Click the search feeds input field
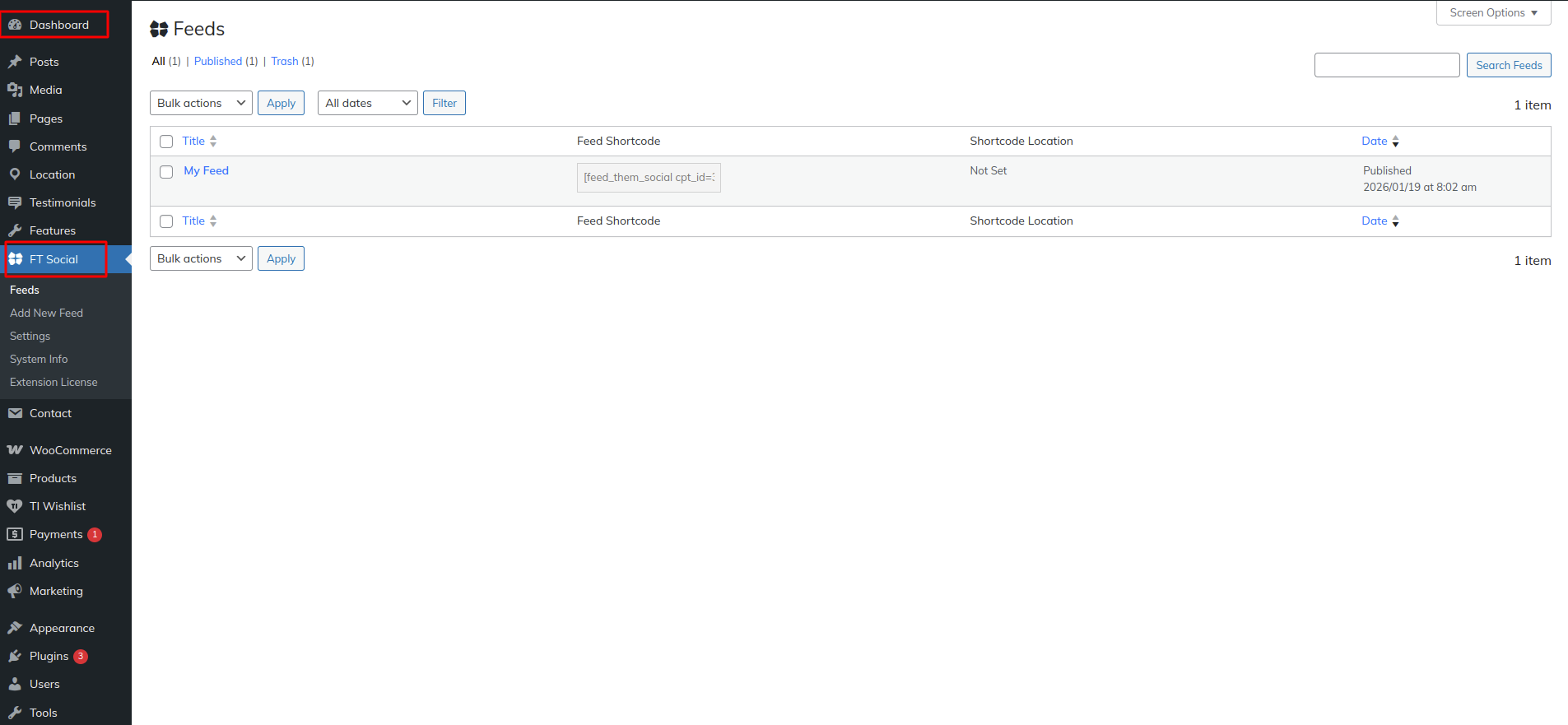 1387,65
